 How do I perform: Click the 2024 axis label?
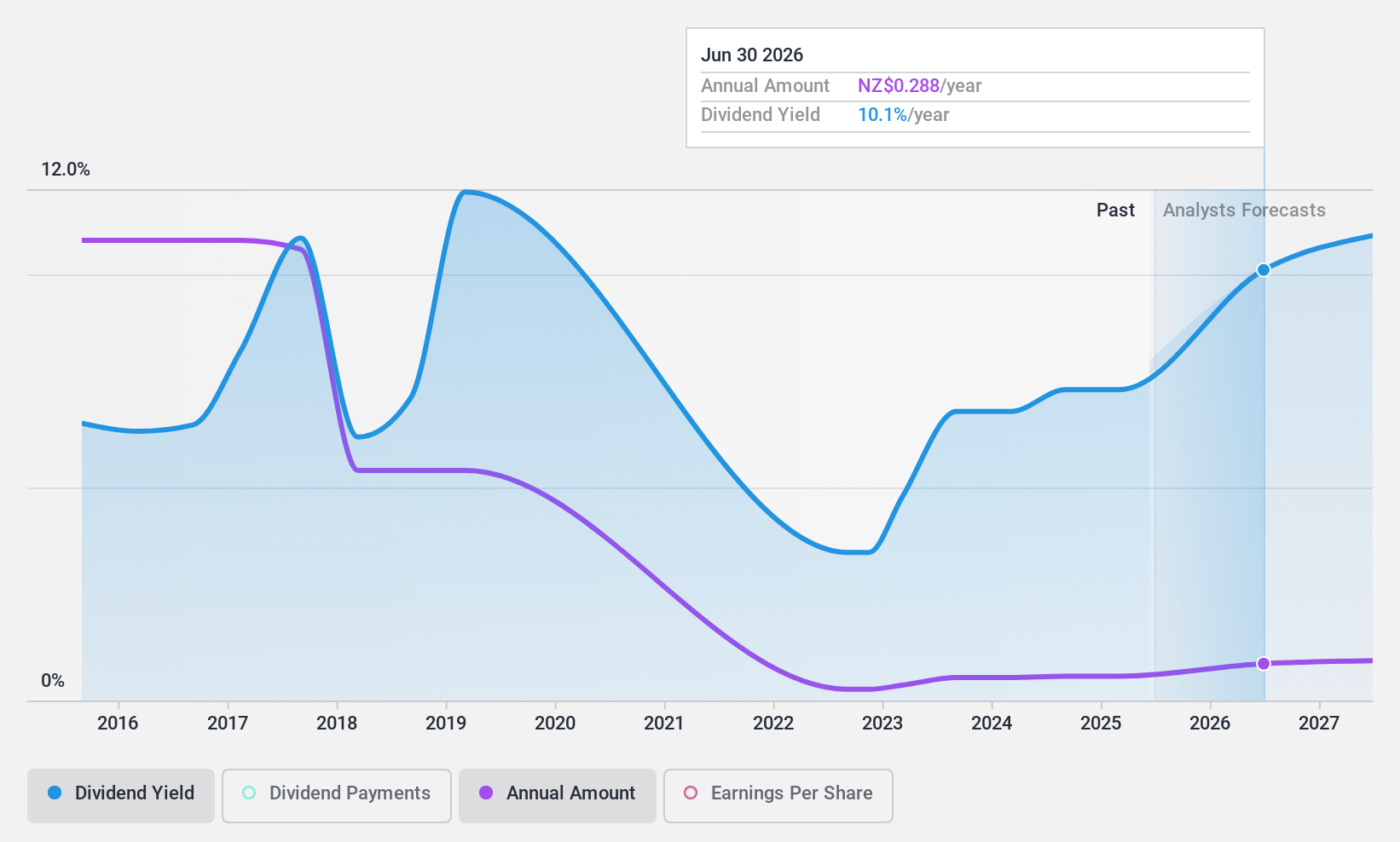tap(992, 724)
